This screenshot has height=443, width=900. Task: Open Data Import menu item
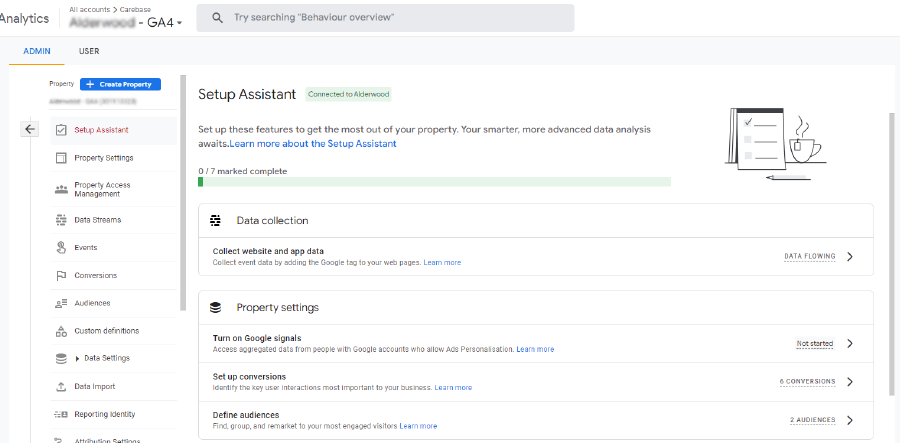tap(114, 387)
